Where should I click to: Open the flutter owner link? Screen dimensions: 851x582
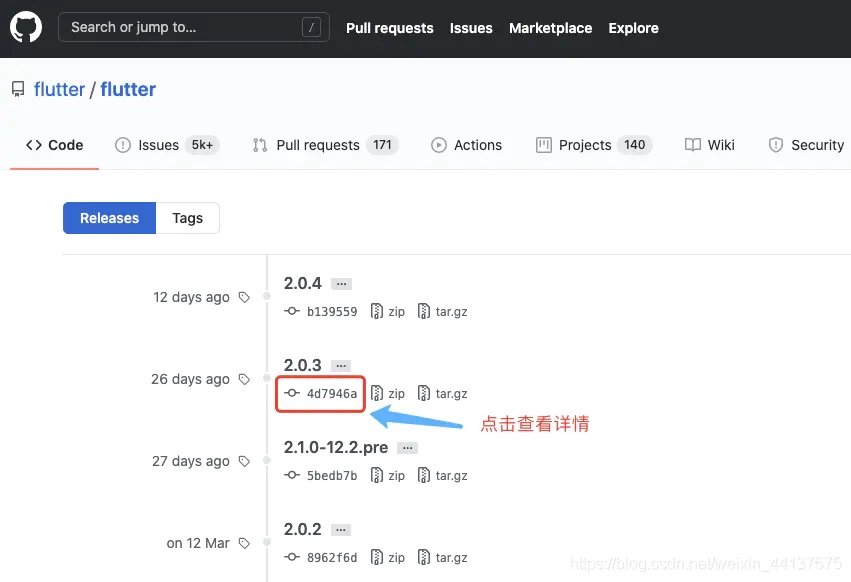tap(59, 89)
